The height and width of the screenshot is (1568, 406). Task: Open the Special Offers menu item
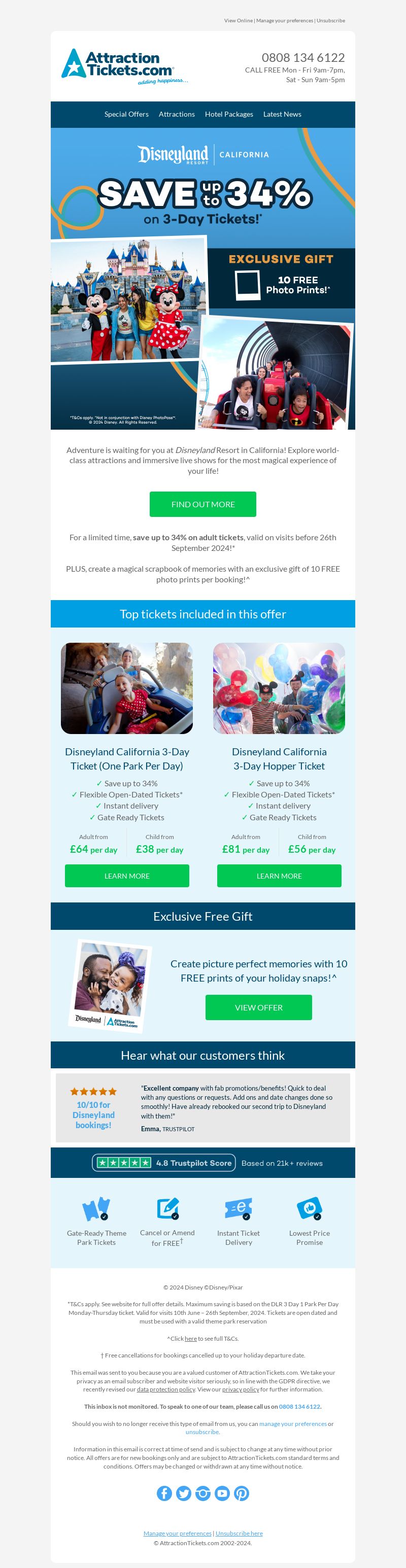(126, 115)
